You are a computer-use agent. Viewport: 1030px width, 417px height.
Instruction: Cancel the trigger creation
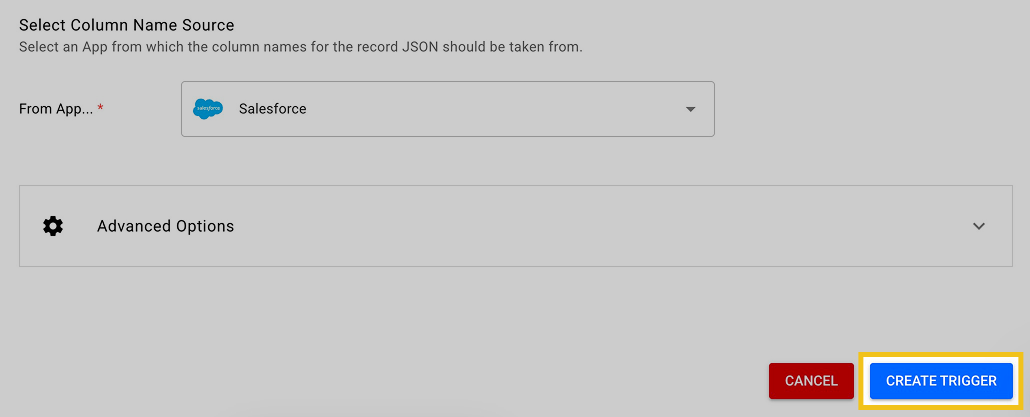coord(811,381)
